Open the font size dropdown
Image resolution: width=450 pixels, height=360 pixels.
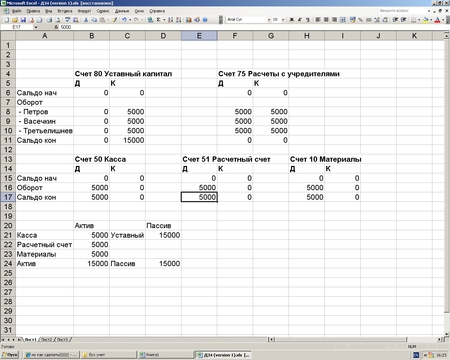tap(283, 20)
